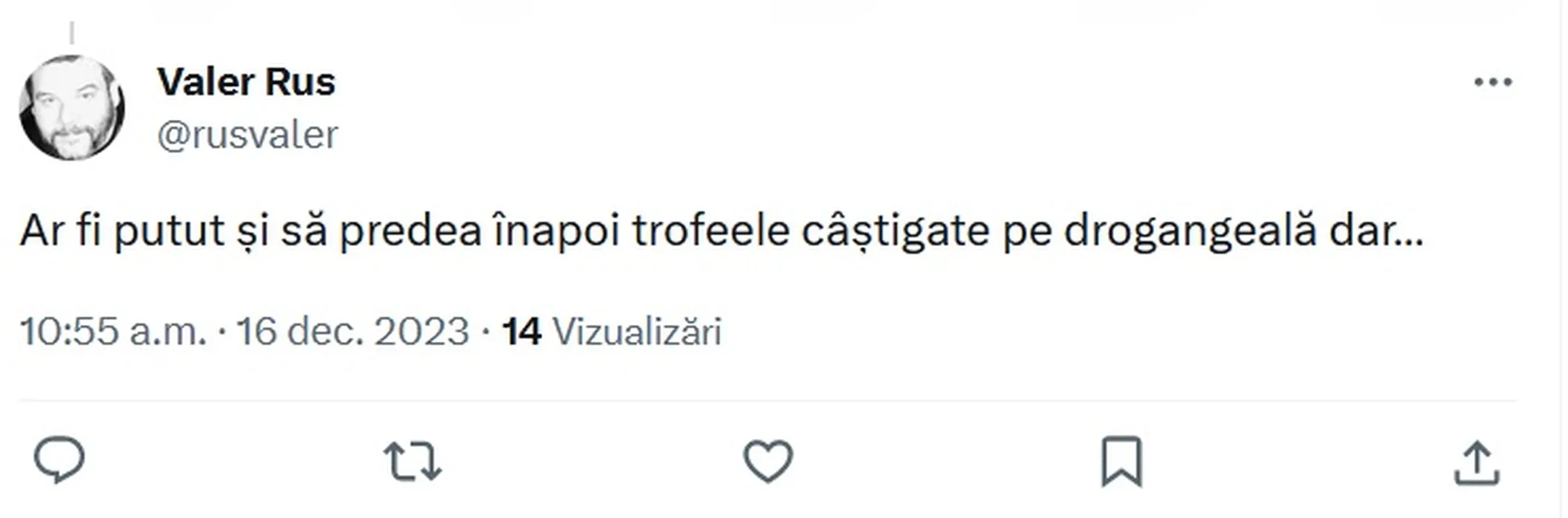
Task: Open the three-dot more options menu
Action: 1492,82
